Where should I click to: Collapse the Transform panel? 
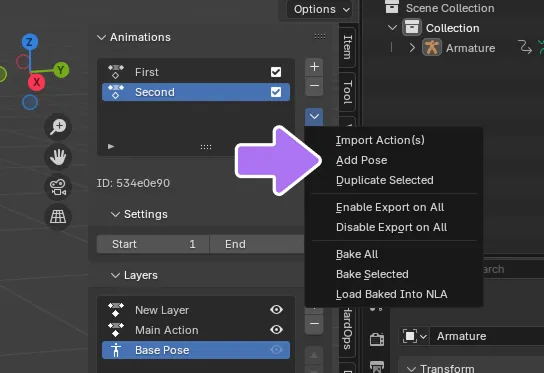click(x=412, y=369)
